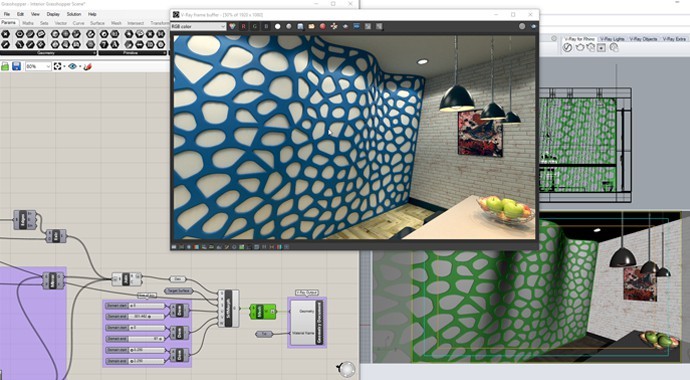690x380 pixels.
Task: Click the red render sphere icon in frame buffer
Action: click(323, 26)
